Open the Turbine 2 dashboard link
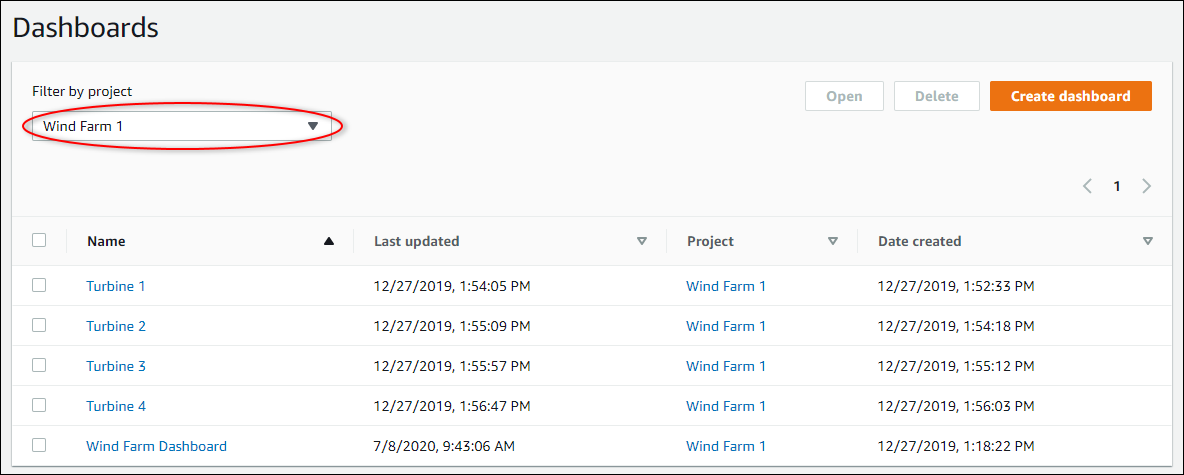 tap(116, 326)
